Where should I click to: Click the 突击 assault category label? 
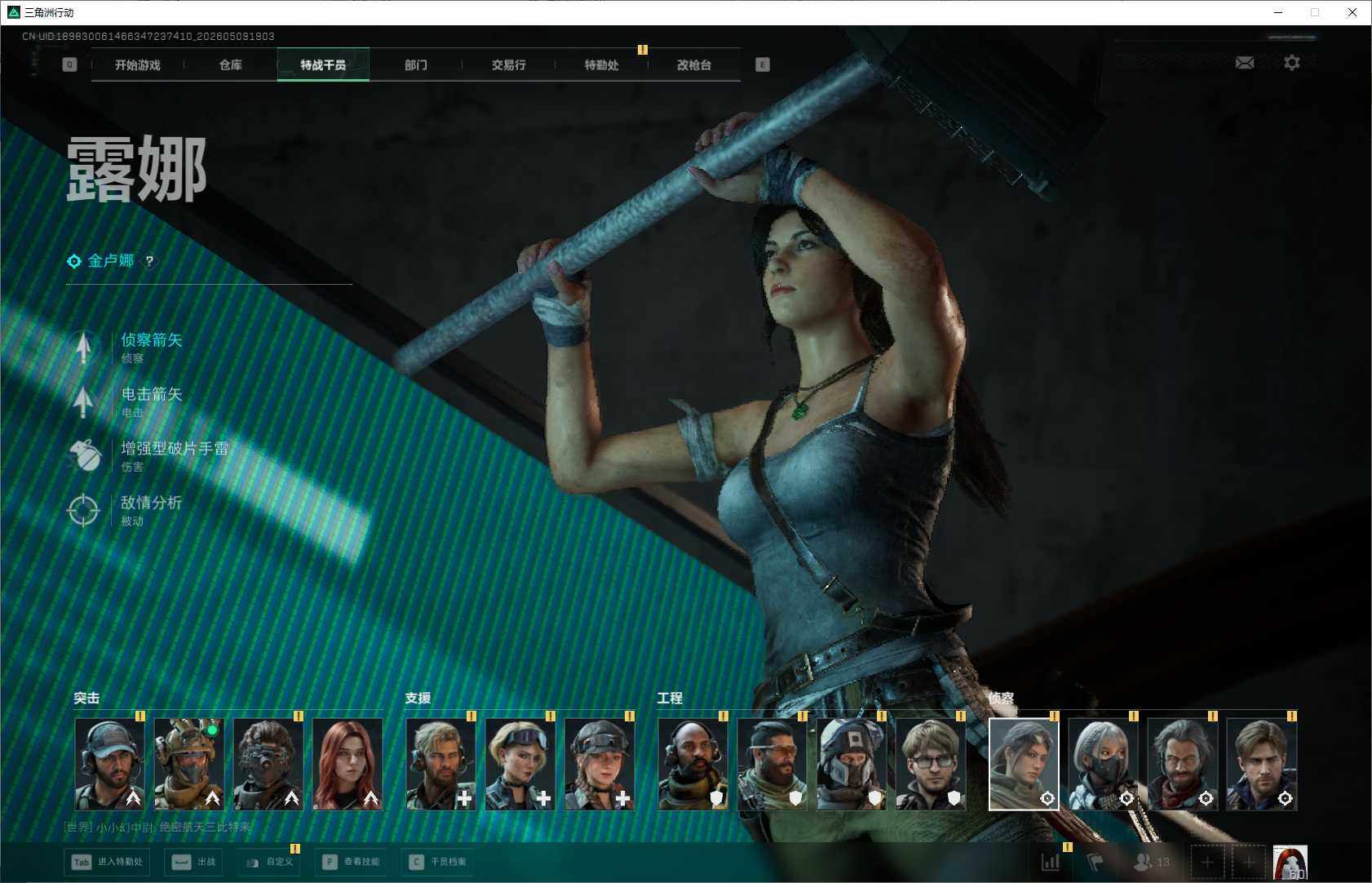[86, 699]
